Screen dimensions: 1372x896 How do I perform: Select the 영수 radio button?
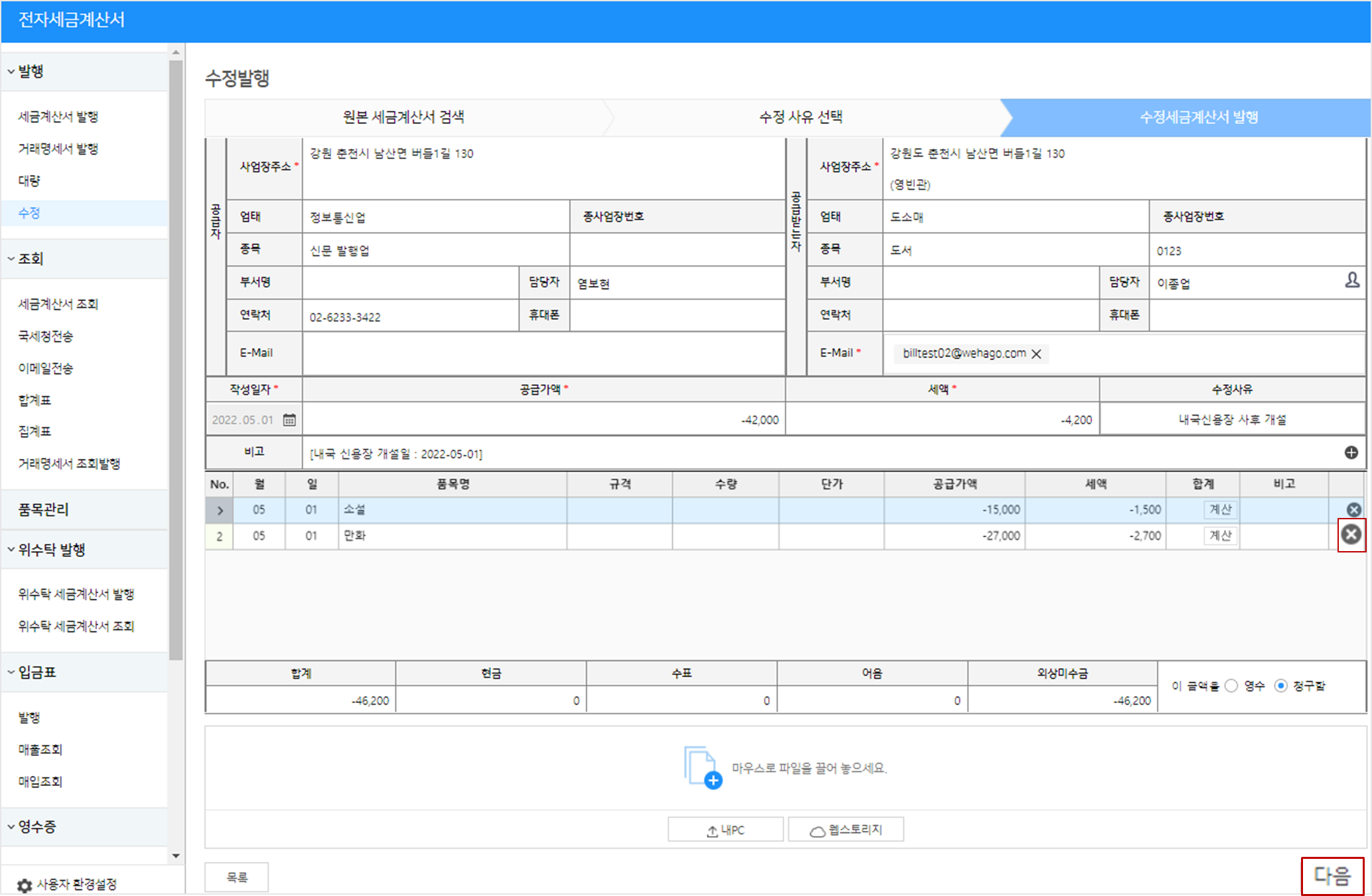click(1231, 686)
